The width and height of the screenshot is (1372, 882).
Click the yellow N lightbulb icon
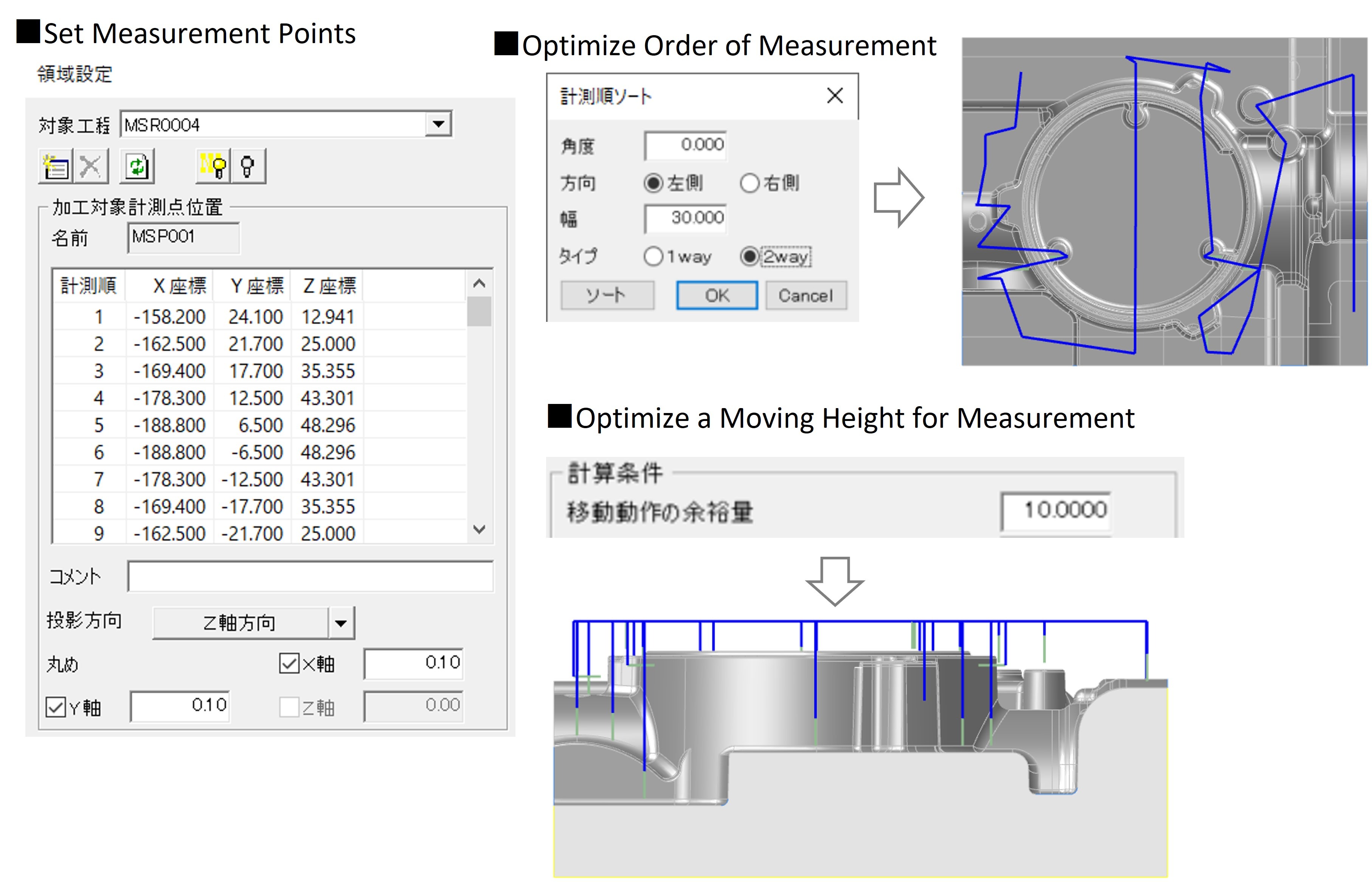(x=213, y=167)
